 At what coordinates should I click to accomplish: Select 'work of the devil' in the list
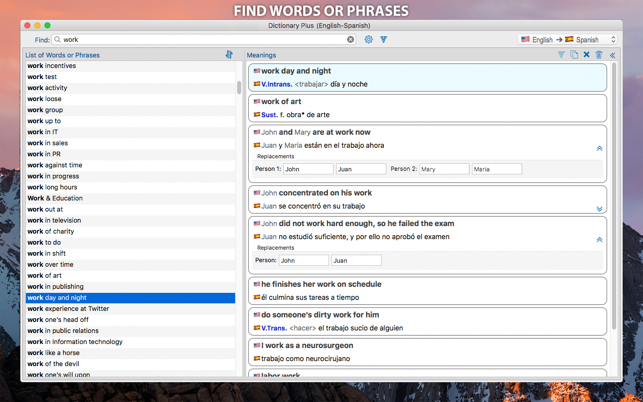(130, 364)
